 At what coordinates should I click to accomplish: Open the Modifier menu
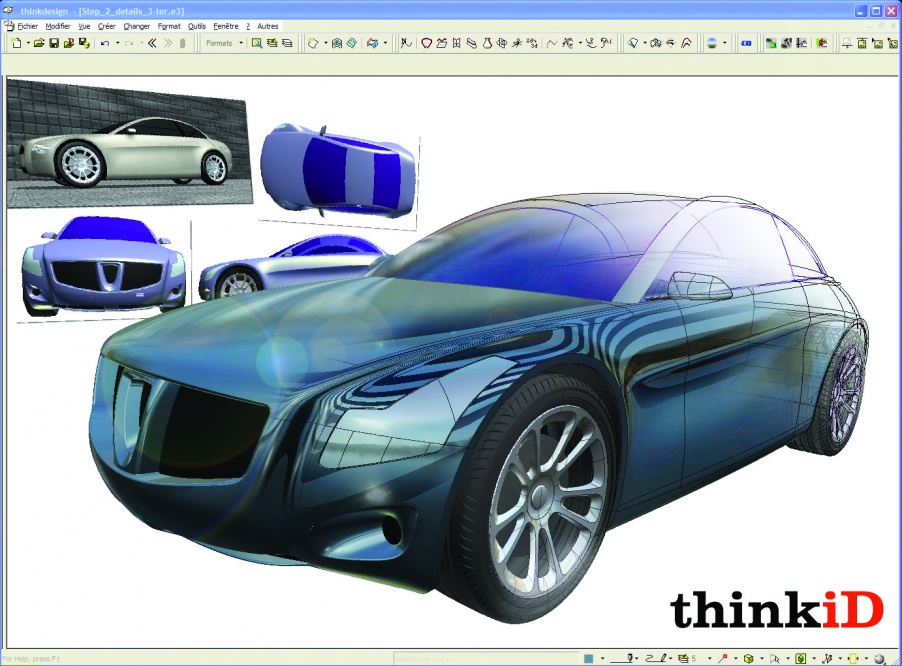coord(58,26)
